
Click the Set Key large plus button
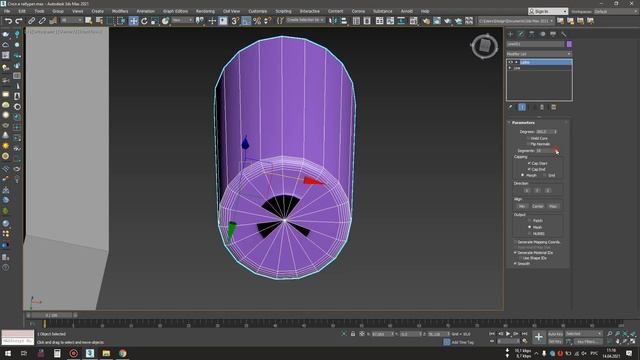coord(539,337)
